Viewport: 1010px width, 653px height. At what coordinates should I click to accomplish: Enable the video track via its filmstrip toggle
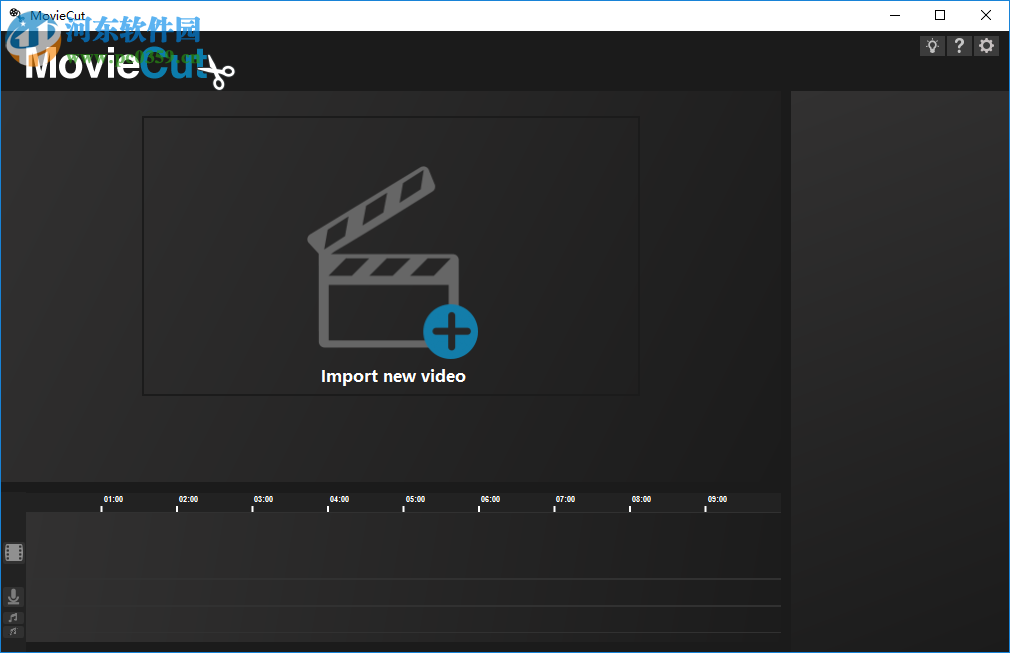tap(13, 552)
